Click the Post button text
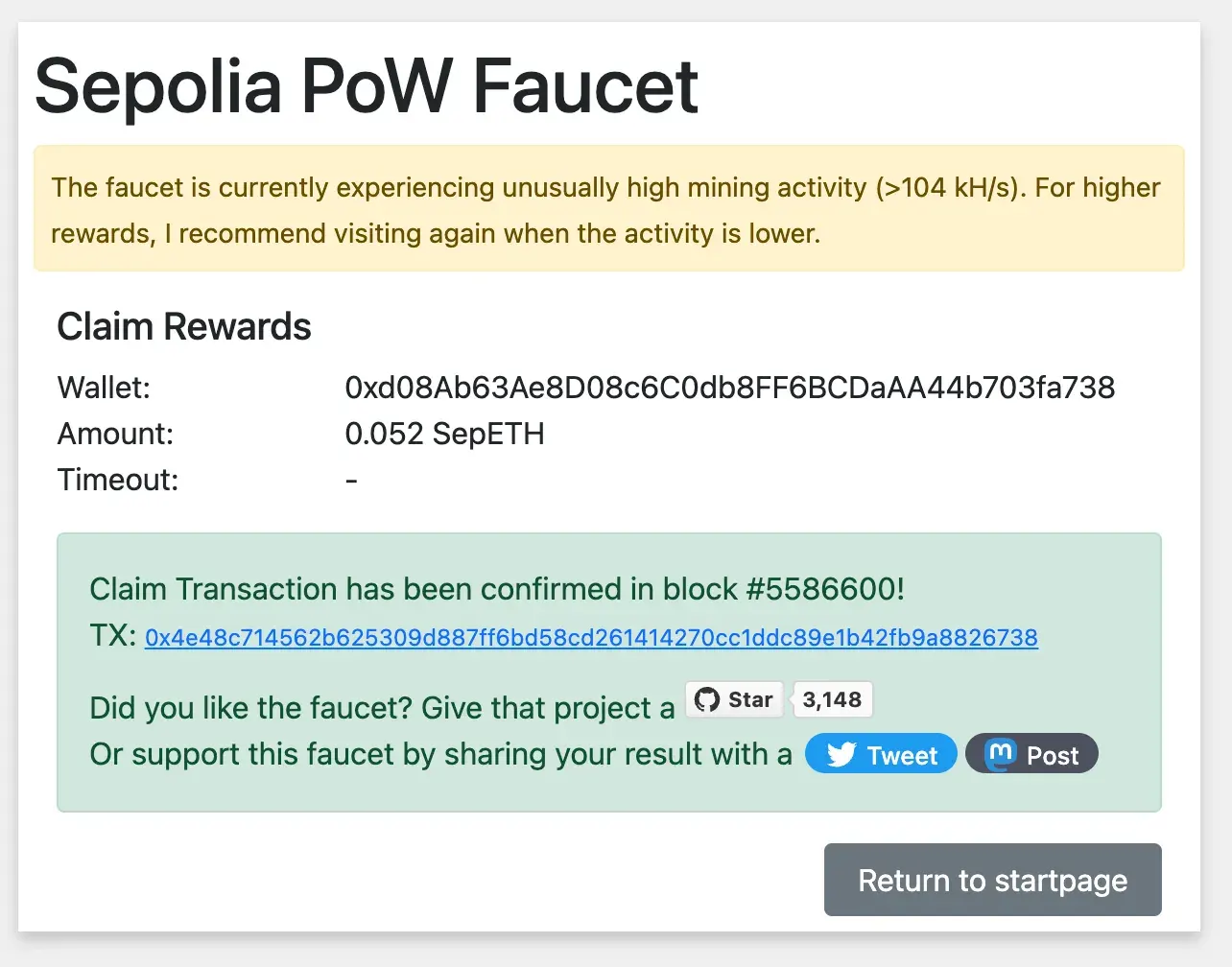The height and width of the screenshot is (967, 1232). 1053,756
